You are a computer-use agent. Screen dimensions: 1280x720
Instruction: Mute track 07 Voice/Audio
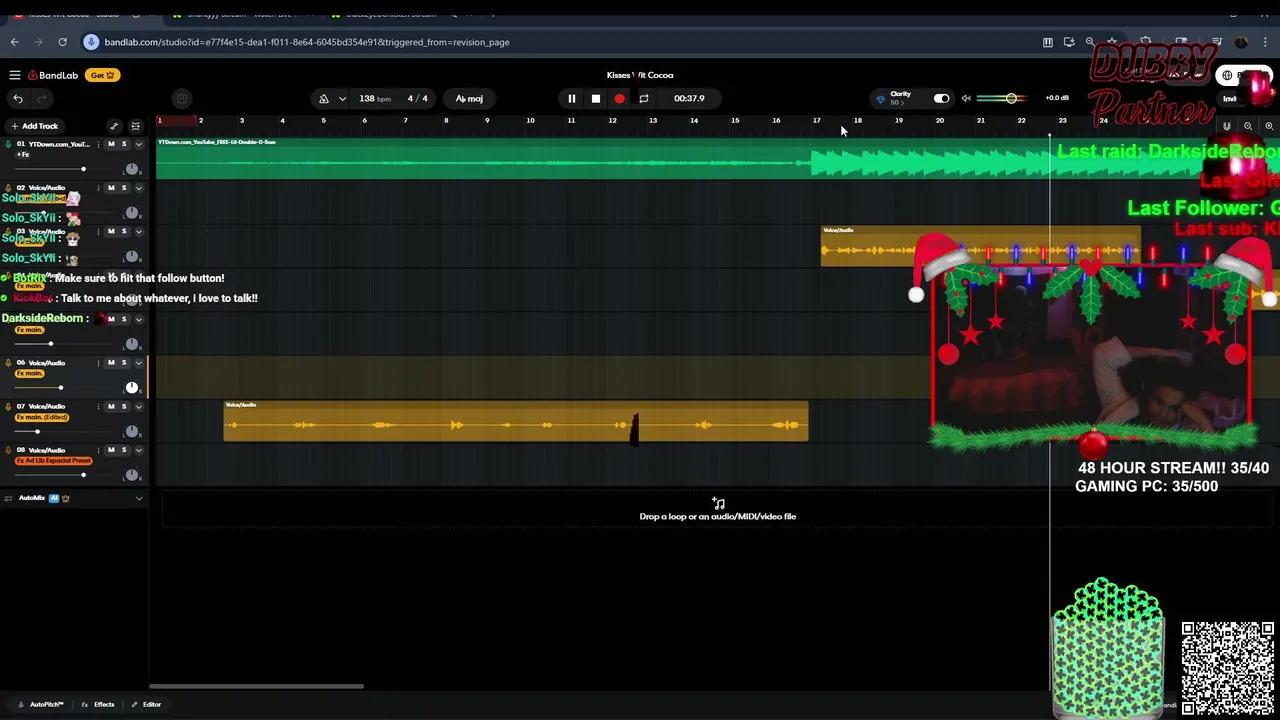point(111,407)
